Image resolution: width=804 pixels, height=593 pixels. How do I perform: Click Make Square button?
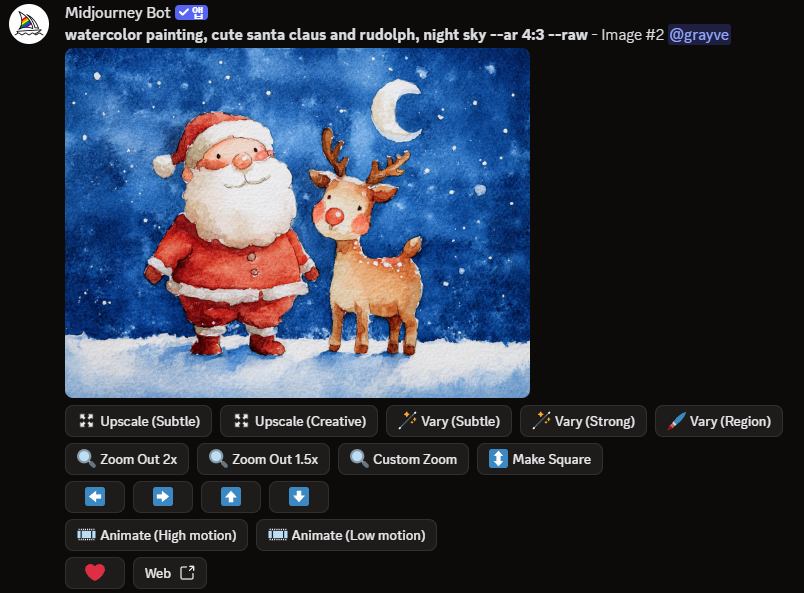539,459
